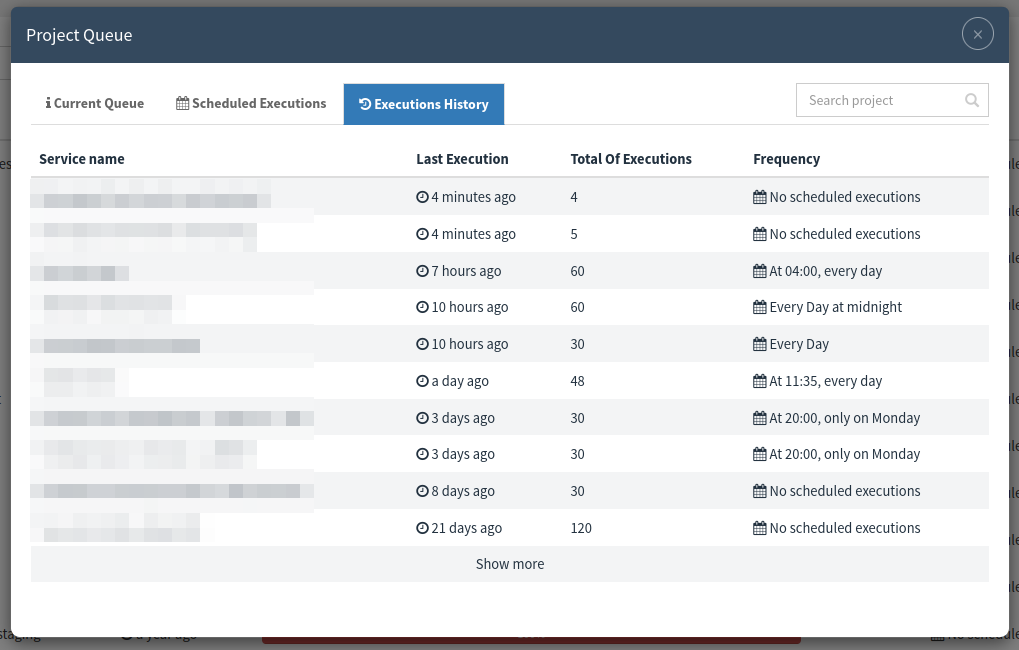Click the 'a day ago' cell
This screenshot has height=650, width=1019.
coord(452,381)
